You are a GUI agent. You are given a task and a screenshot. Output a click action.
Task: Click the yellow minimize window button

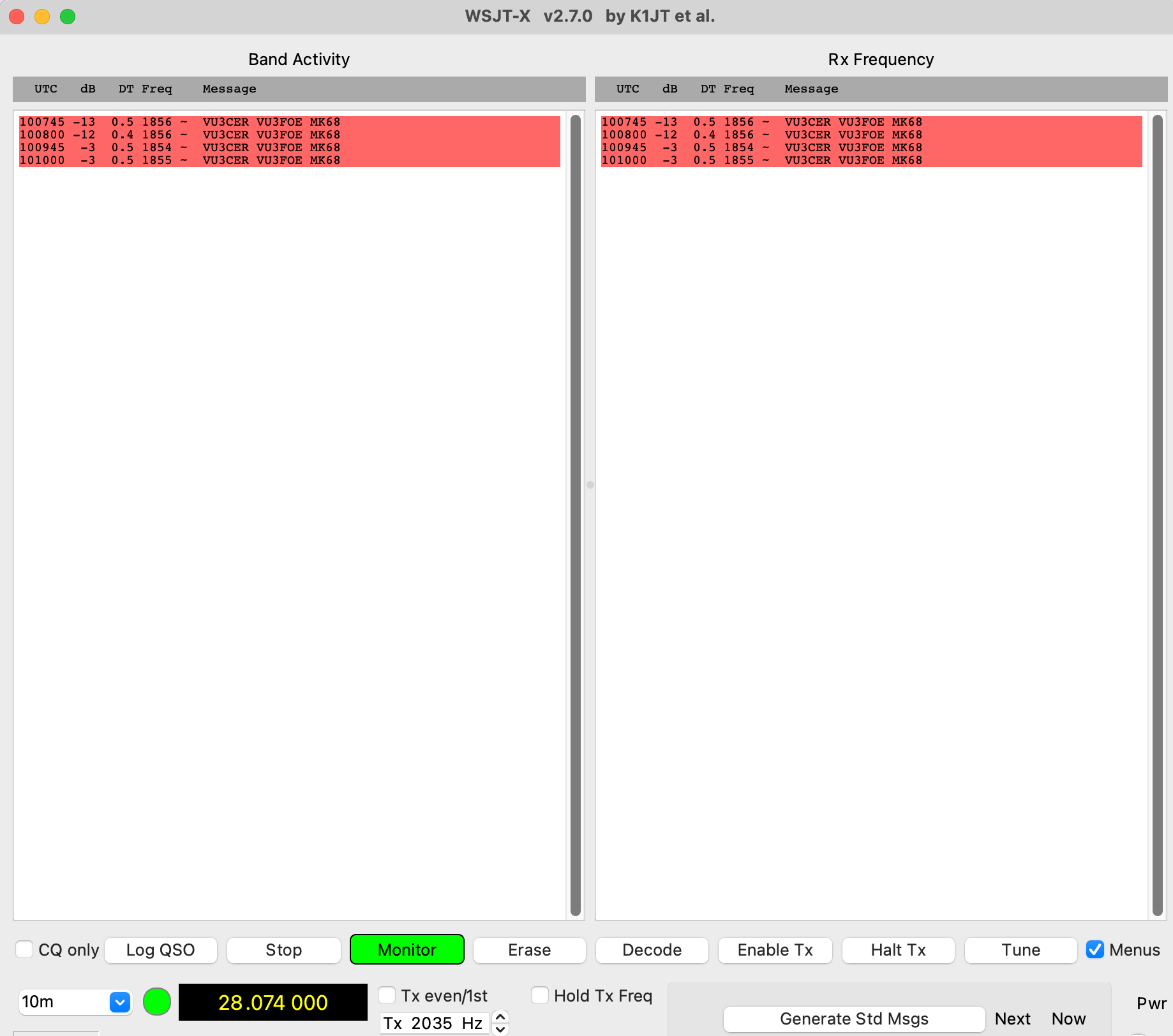click(42, 17)
